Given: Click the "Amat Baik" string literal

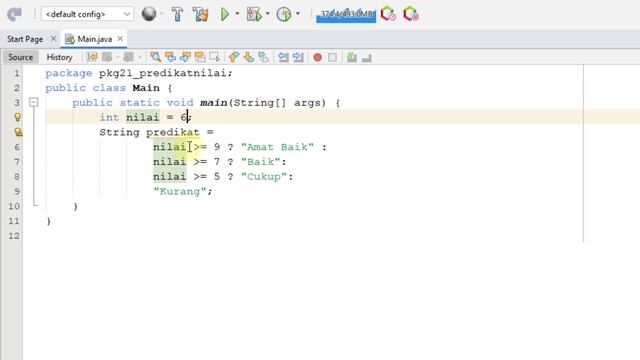Looking at the screenshot, I should coord(278,147).
